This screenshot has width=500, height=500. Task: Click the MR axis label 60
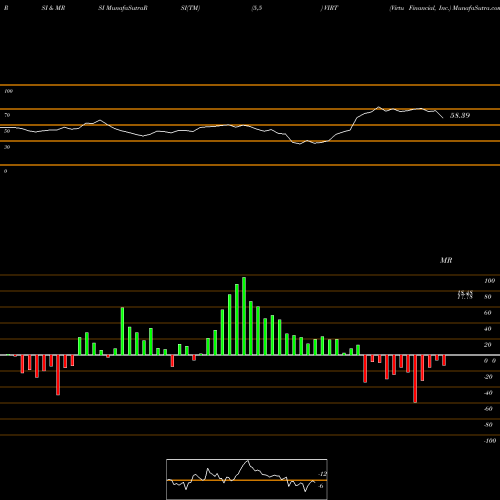487,313
